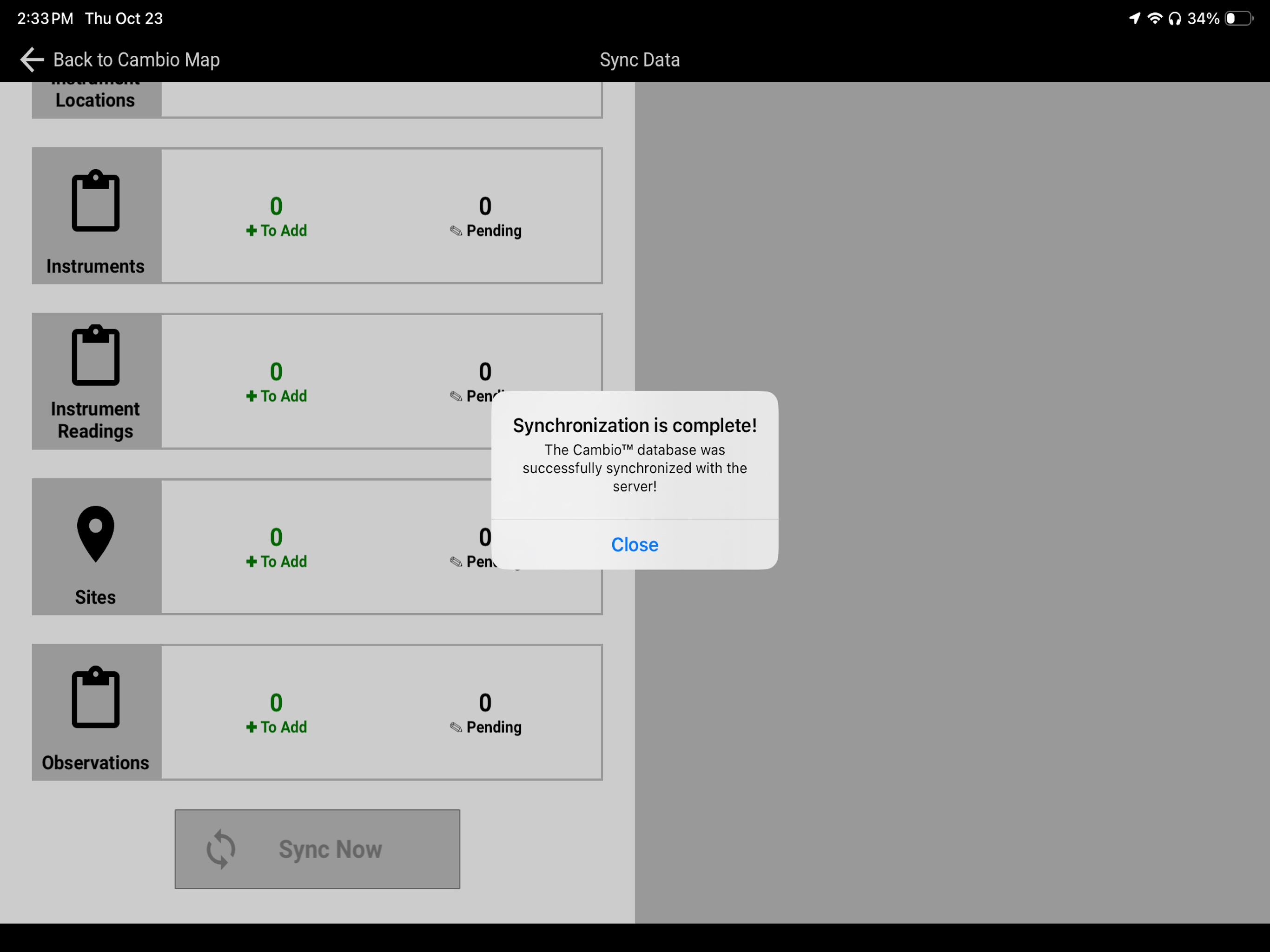Tap To Add count in Observations row
Screen dimensions: 1270x952
pos(276,702)
